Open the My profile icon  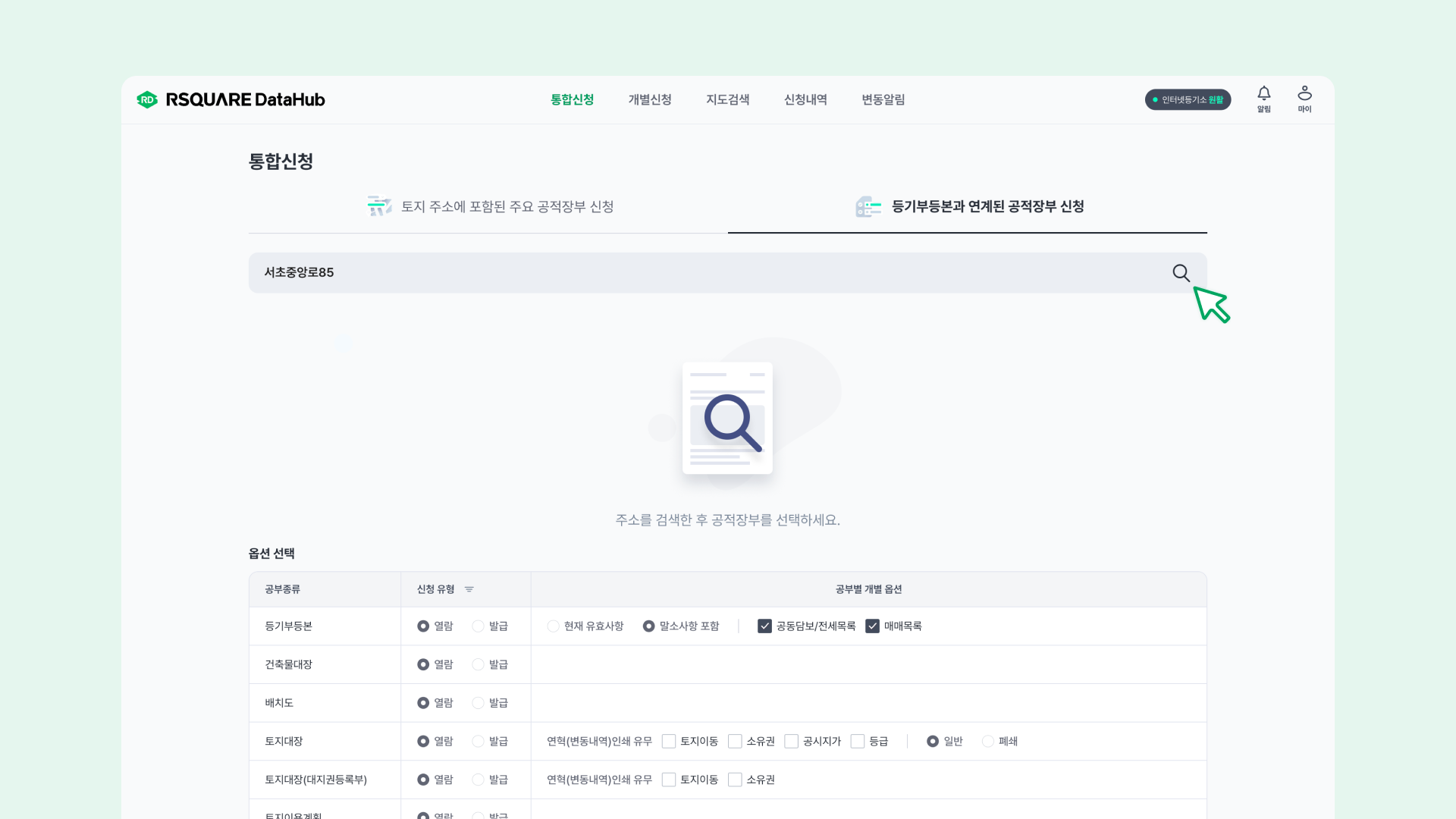coord(1304,94)
